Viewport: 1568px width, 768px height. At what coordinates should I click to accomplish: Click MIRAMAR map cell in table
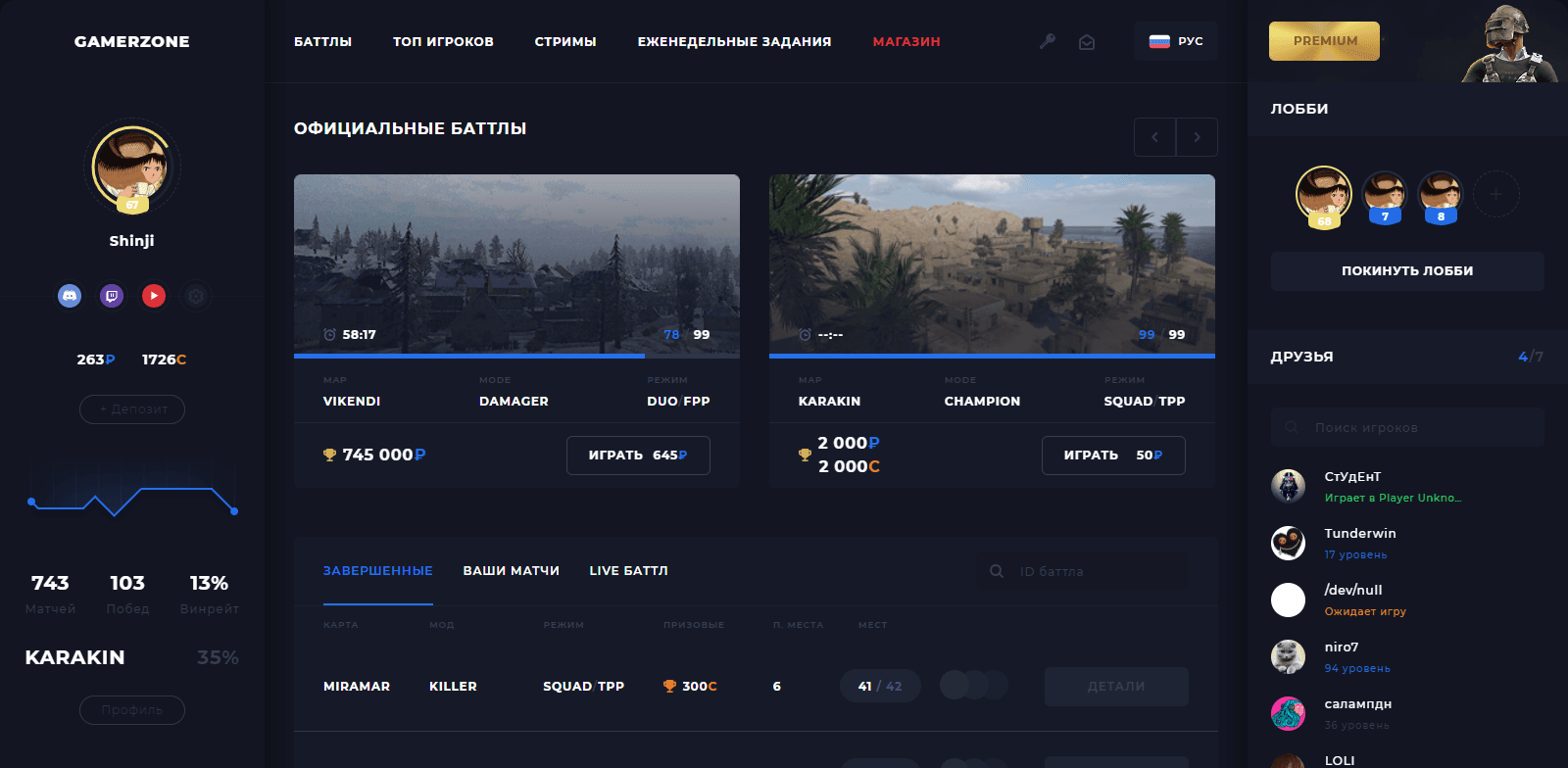click(x=357, y=686)
